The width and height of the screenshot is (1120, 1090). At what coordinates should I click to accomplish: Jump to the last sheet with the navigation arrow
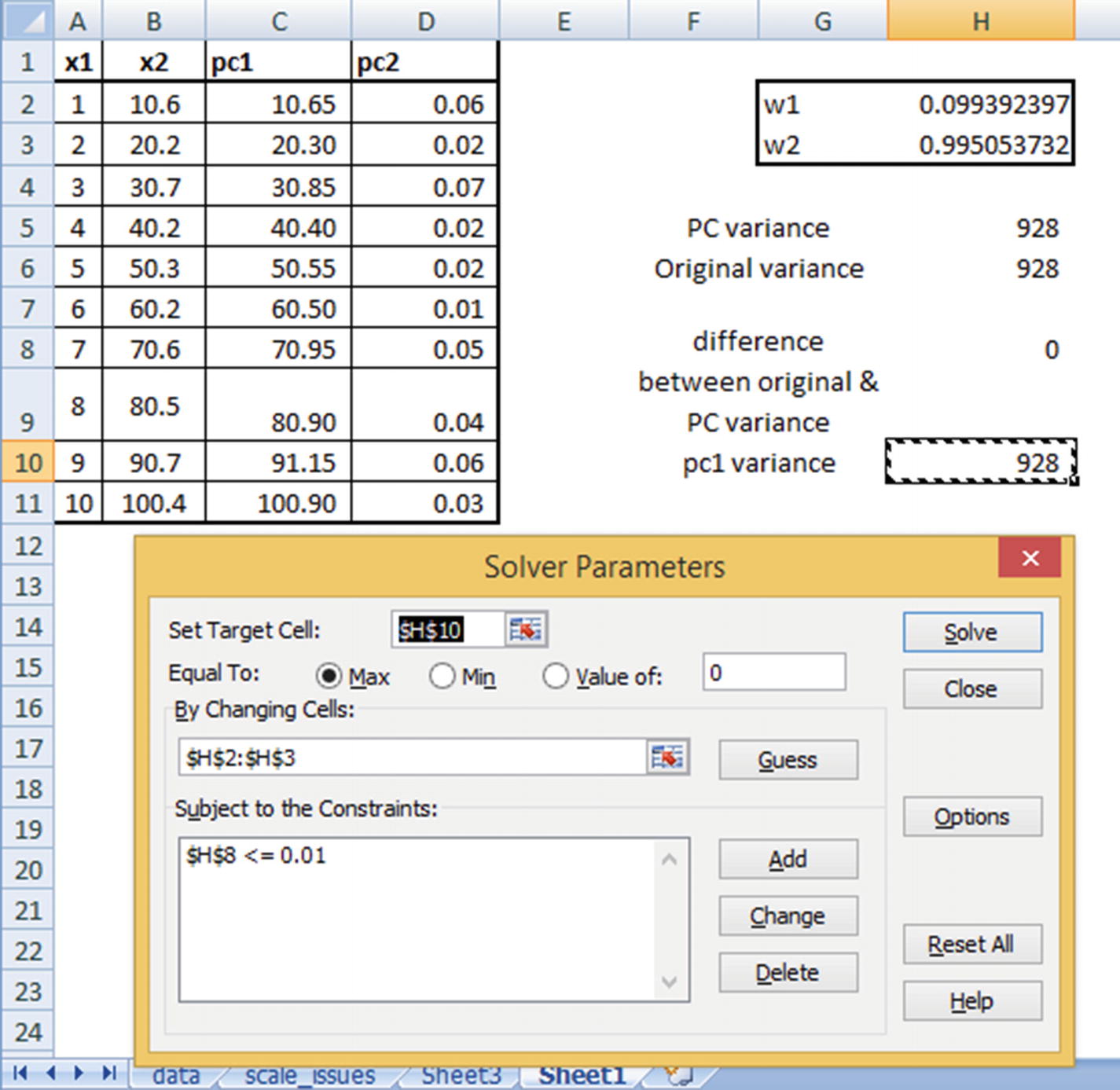tap(109, 1073)
